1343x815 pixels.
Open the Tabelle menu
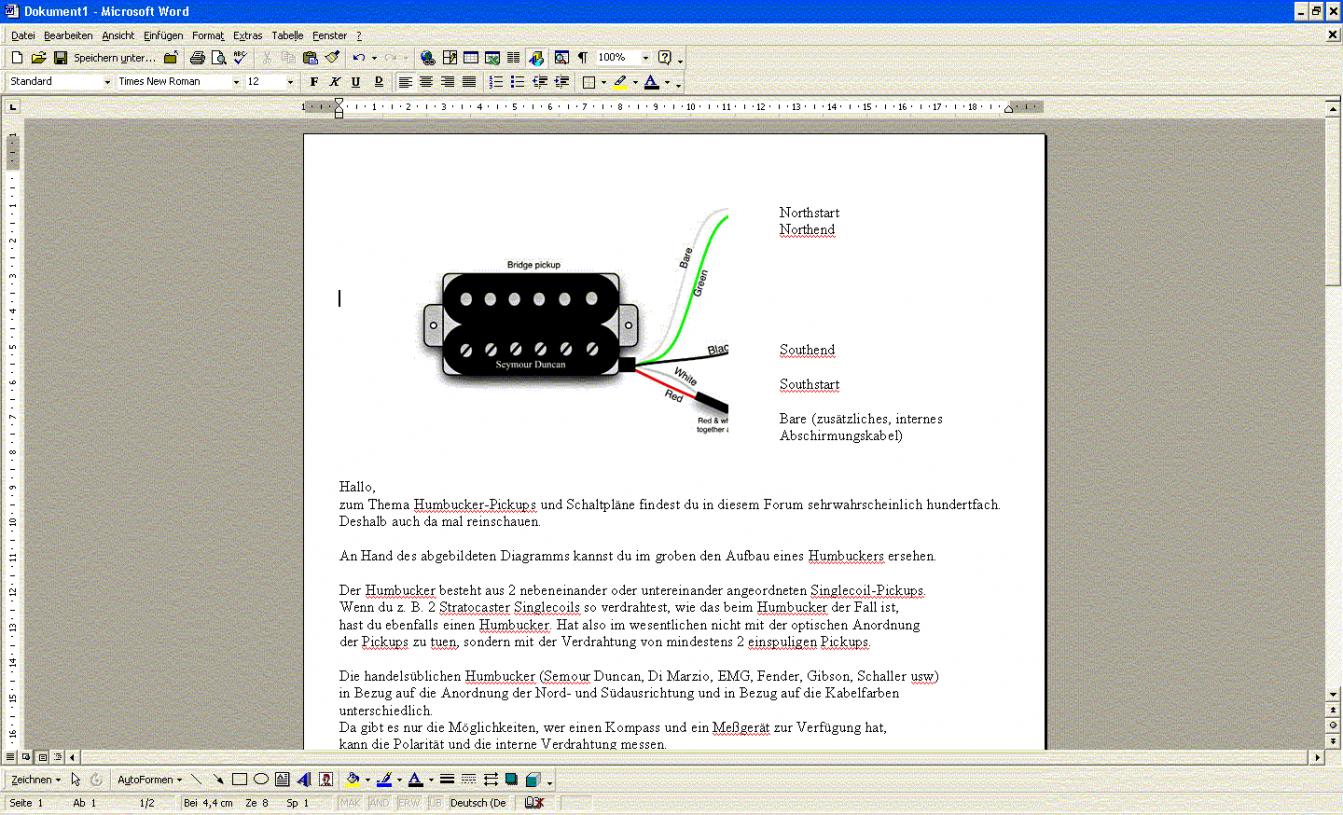point(287,36)
